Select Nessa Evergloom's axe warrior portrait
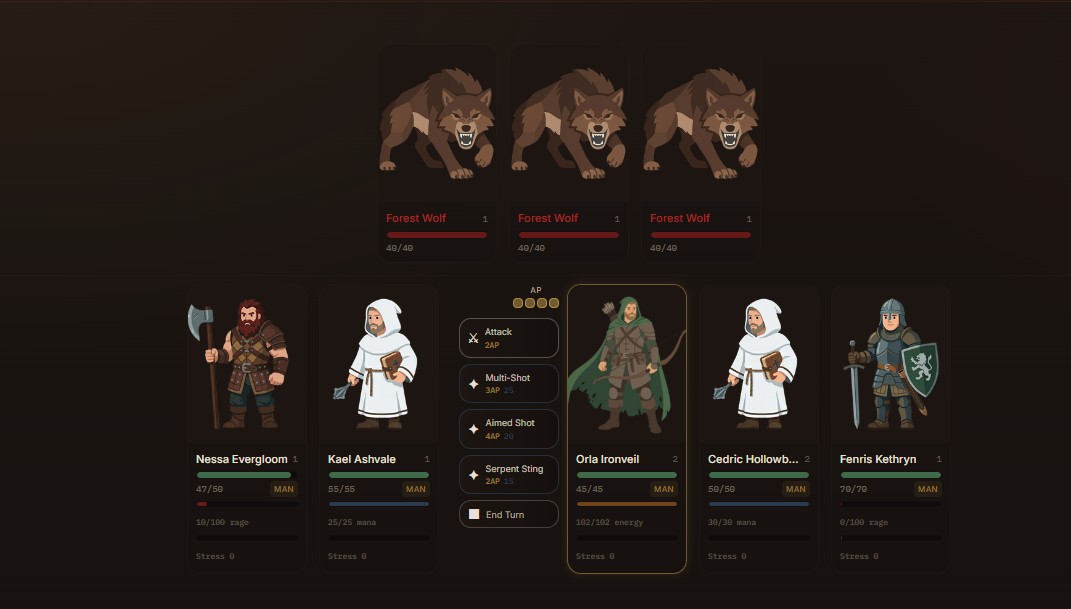 click(238, 364)
